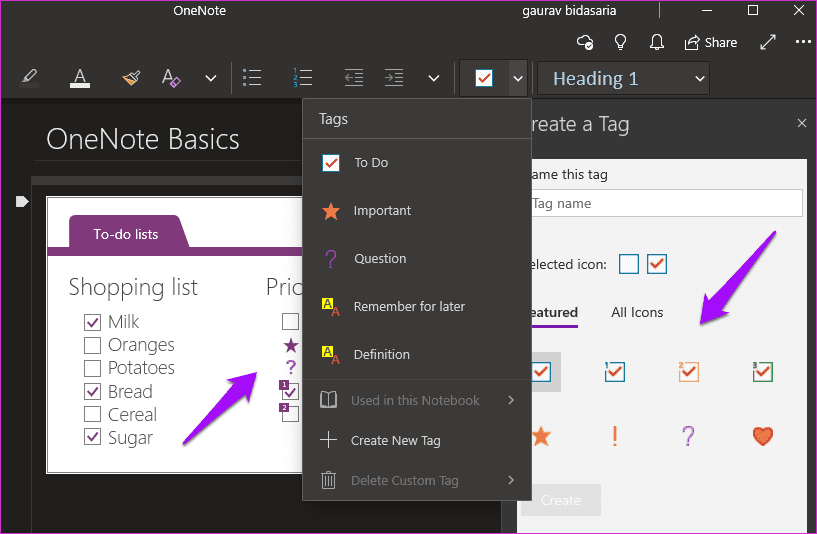817x534 pixels.
Task: Open gaurav bidasaria account name
Action: (x=569, y=10)
